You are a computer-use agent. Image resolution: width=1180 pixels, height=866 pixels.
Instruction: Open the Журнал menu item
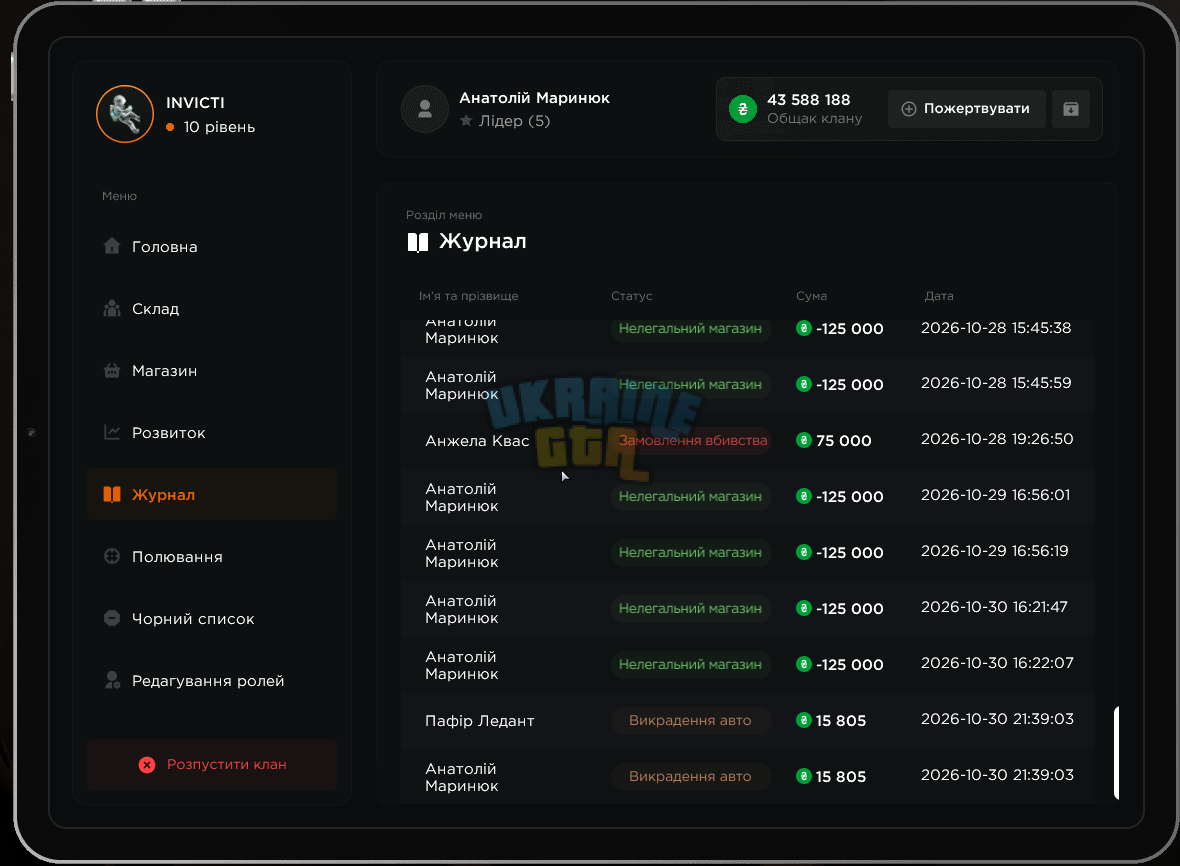point(211,494)
